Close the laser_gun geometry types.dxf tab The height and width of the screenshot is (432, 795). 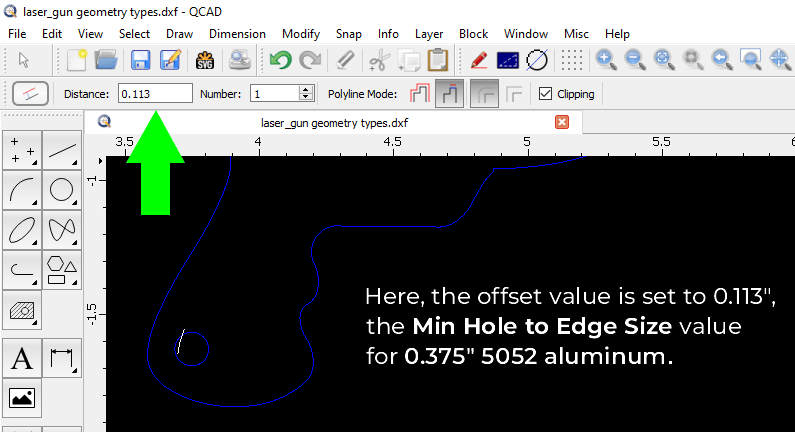tap(562, 122)
